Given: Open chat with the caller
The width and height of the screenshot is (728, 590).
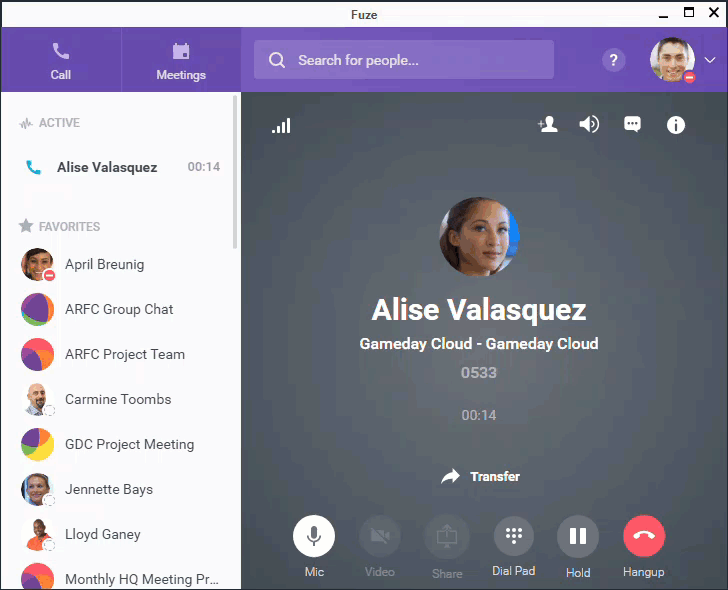Looking at the screenshot, I should click(632, 124).
